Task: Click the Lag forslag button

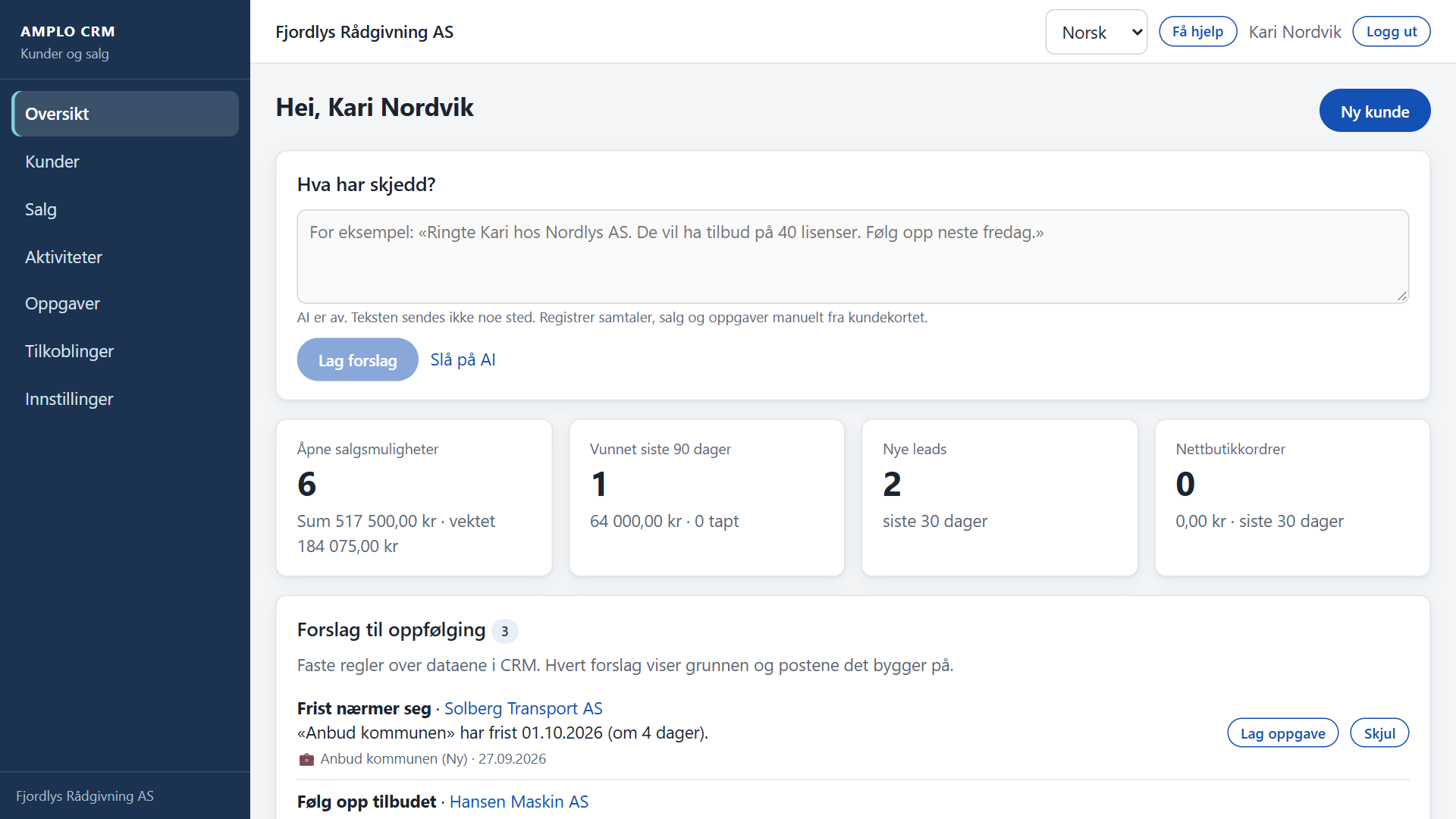Action: tap(357, 359)
